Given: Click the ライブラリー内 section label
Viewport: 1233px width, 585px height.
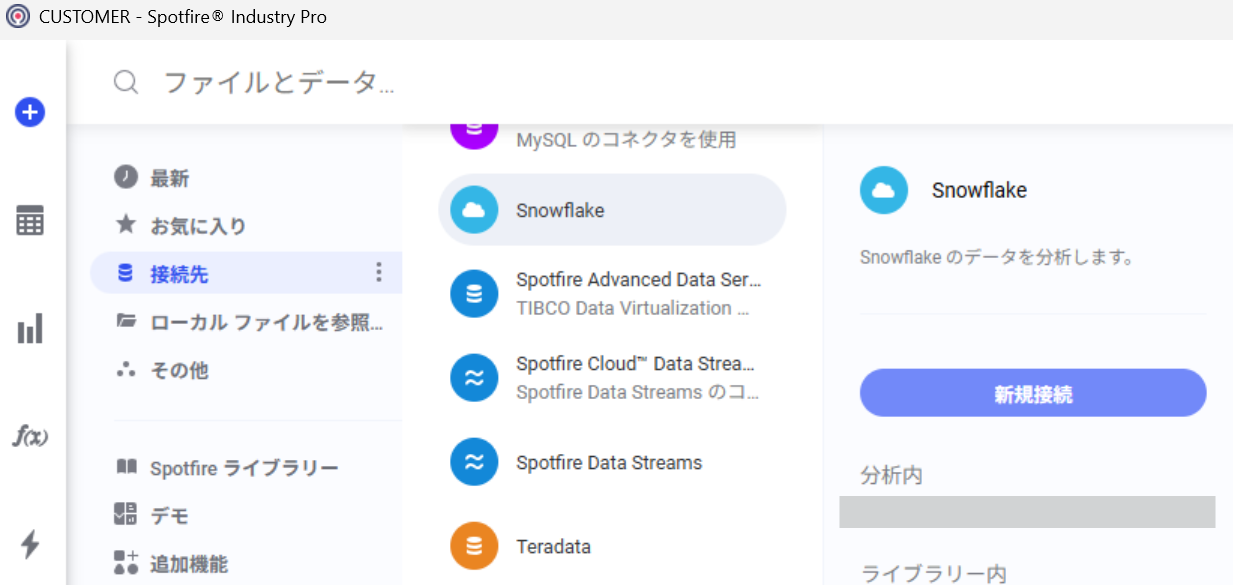Looking at the screenshot, I should coord(933,572).
